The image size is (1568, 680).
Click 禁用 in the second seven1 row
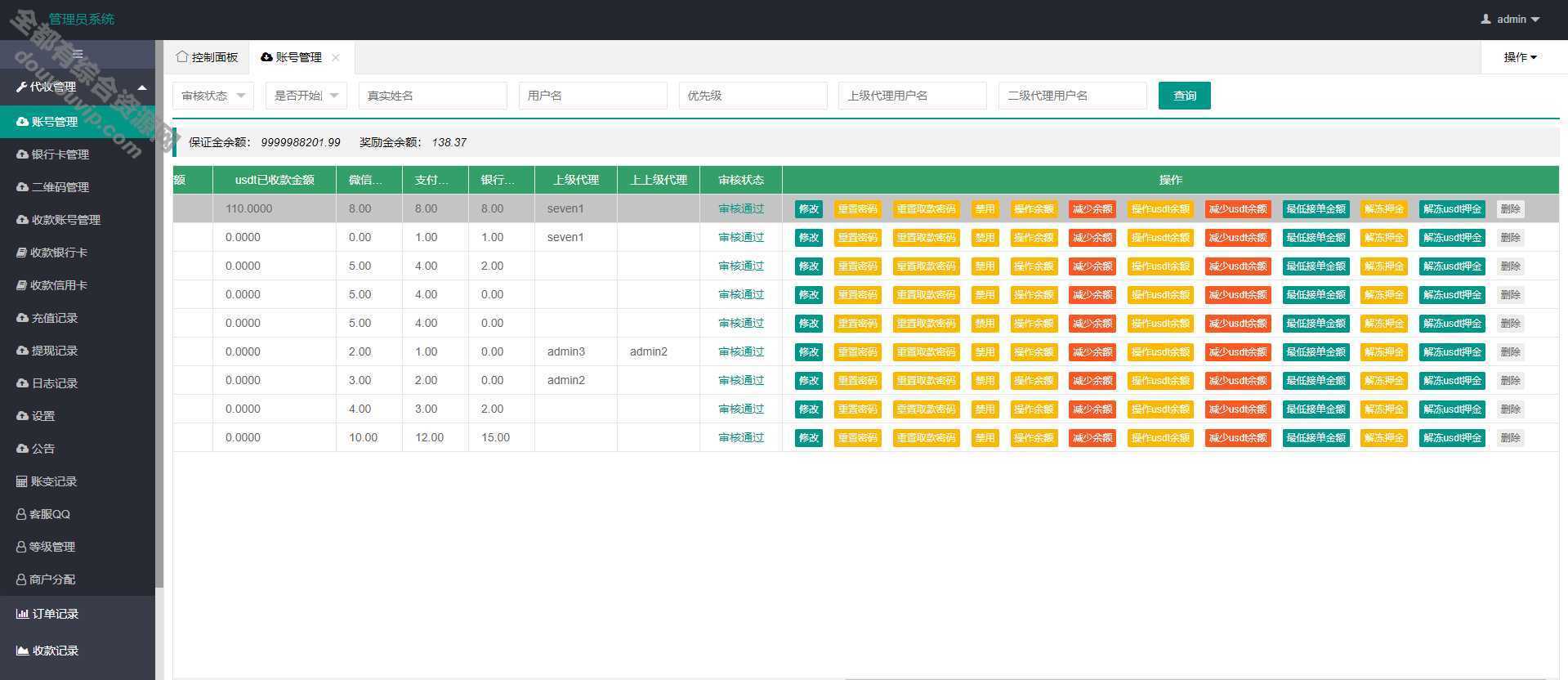click(985, 238)
